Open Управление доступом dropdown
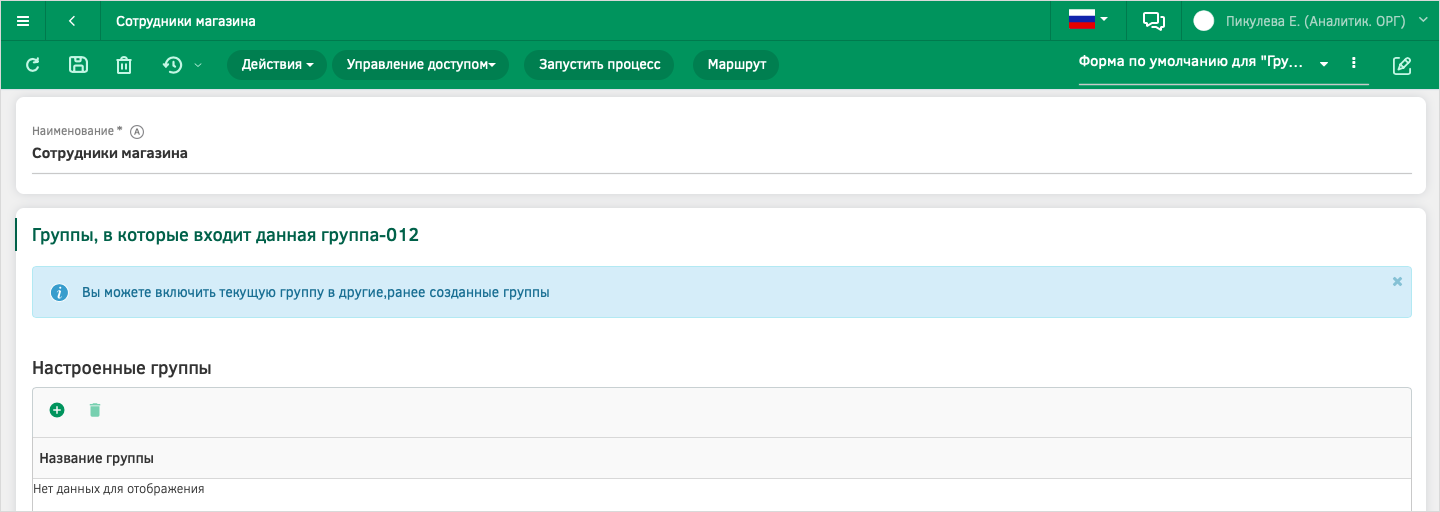 pyautogui.click(x=421, y=65)
